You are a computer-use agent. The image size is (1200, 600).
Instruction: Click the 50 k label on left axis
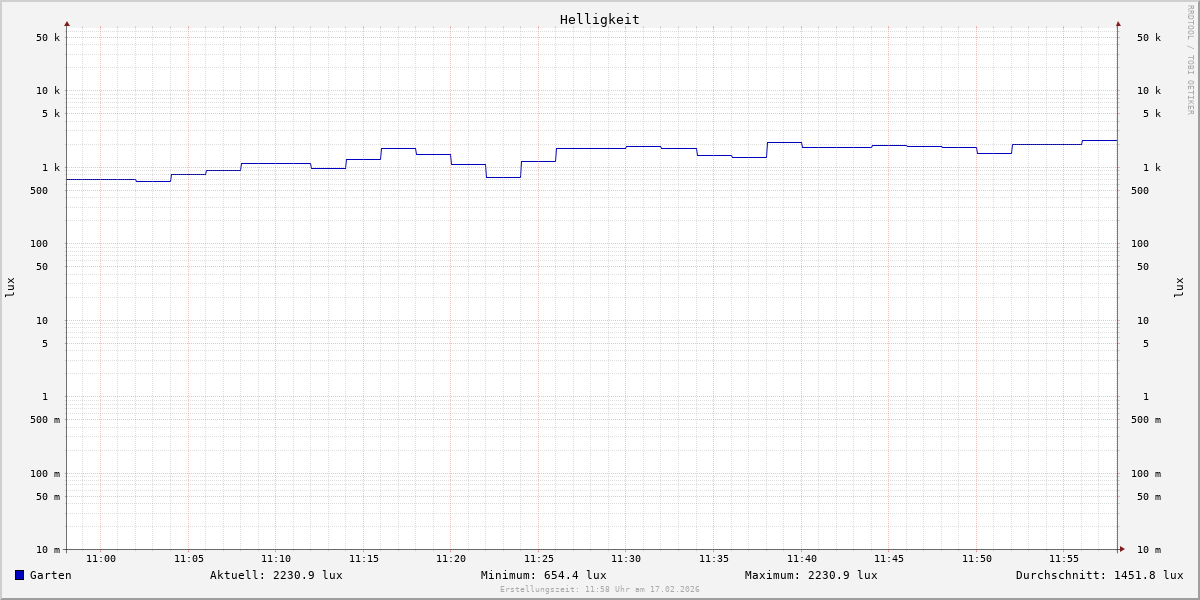(x=48, y=38)
